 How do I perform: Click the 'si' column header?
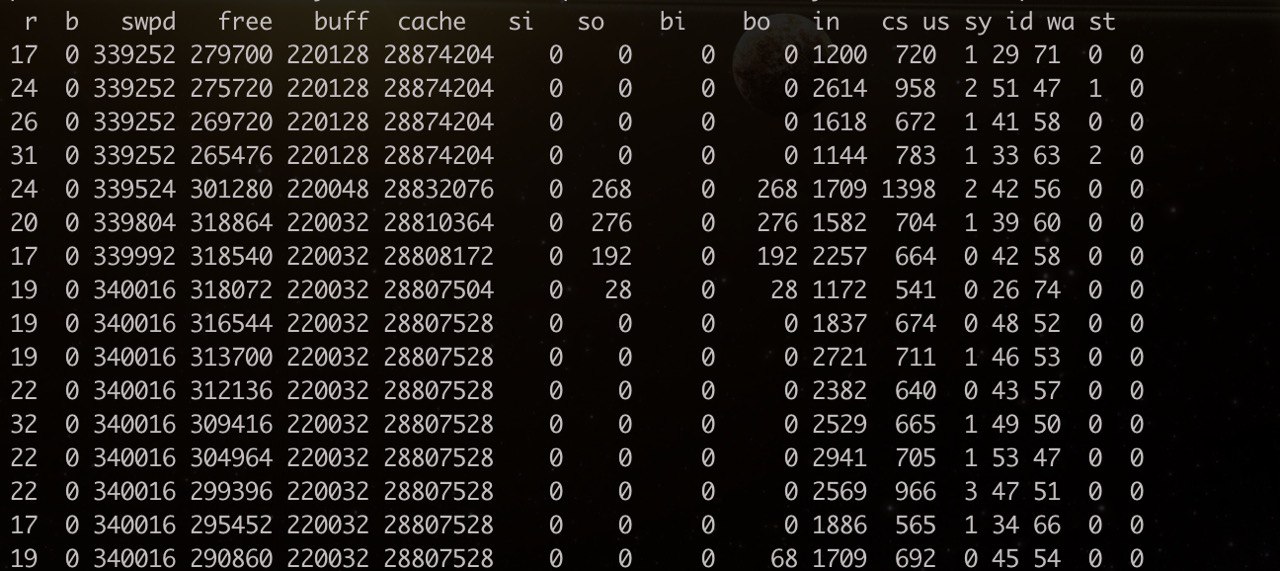[521, 22]
